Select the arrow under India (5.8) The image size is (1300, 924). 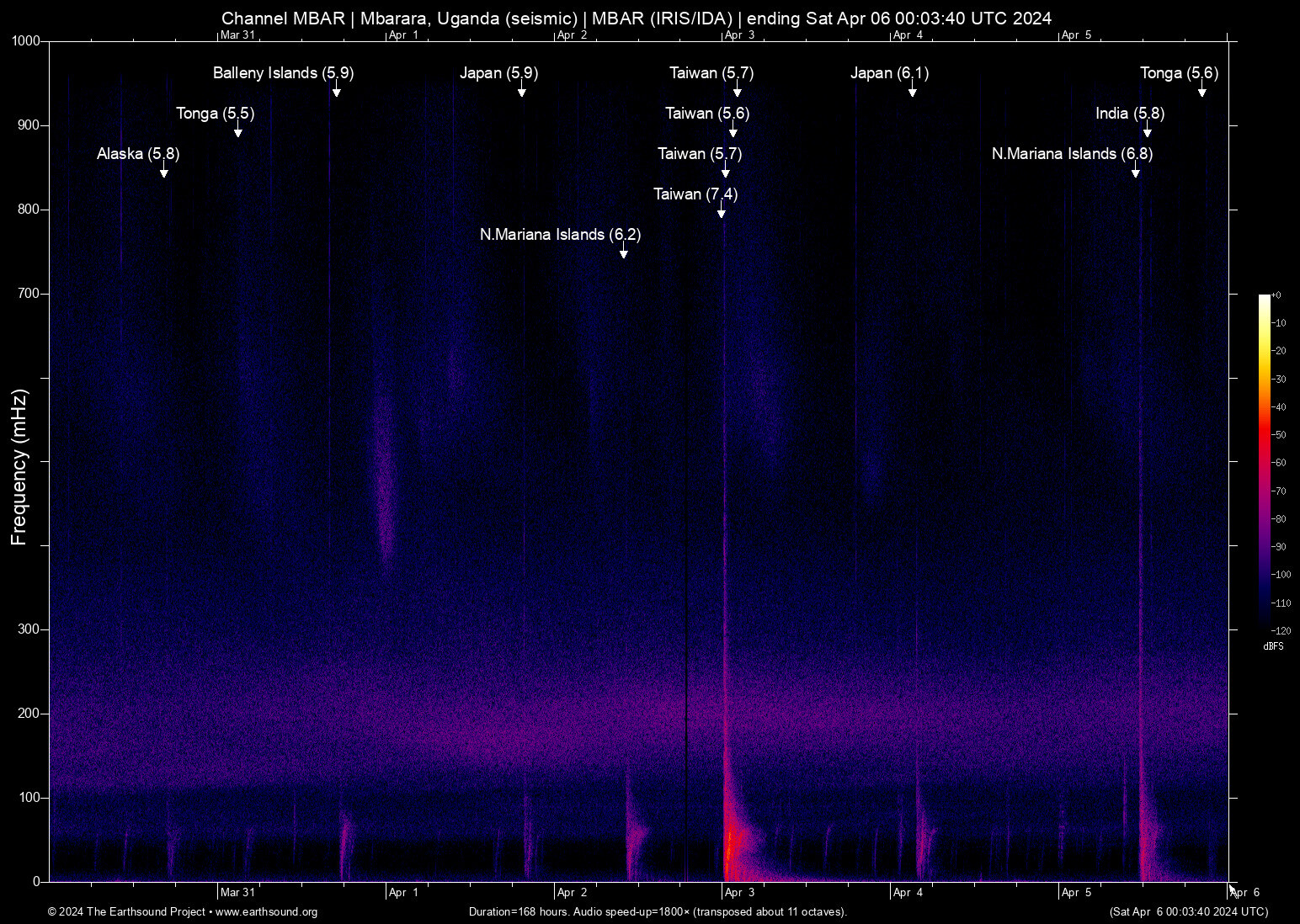coord(1148,132)
